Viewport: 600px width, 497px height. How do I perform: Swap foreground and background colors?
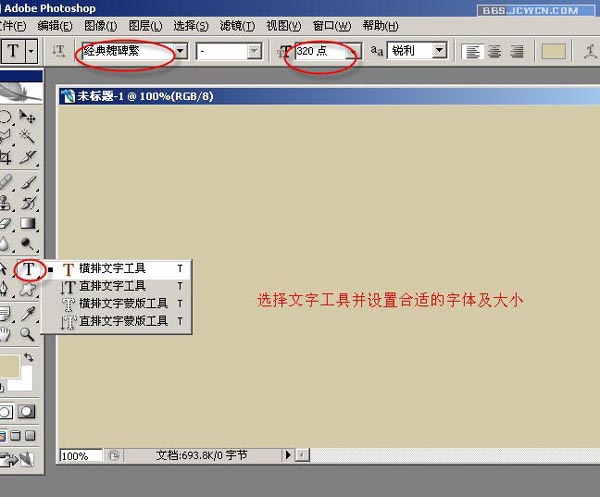click(29, 357)
